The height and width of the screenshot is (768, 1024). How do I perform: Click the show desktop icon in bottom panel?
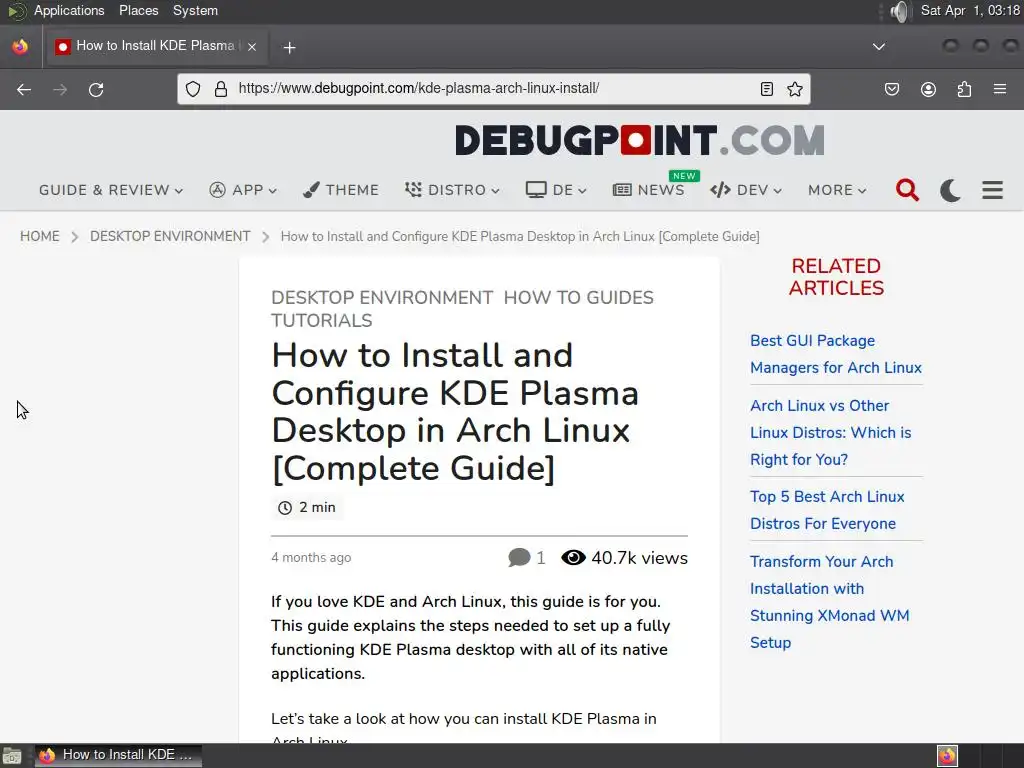coord(12,756)
